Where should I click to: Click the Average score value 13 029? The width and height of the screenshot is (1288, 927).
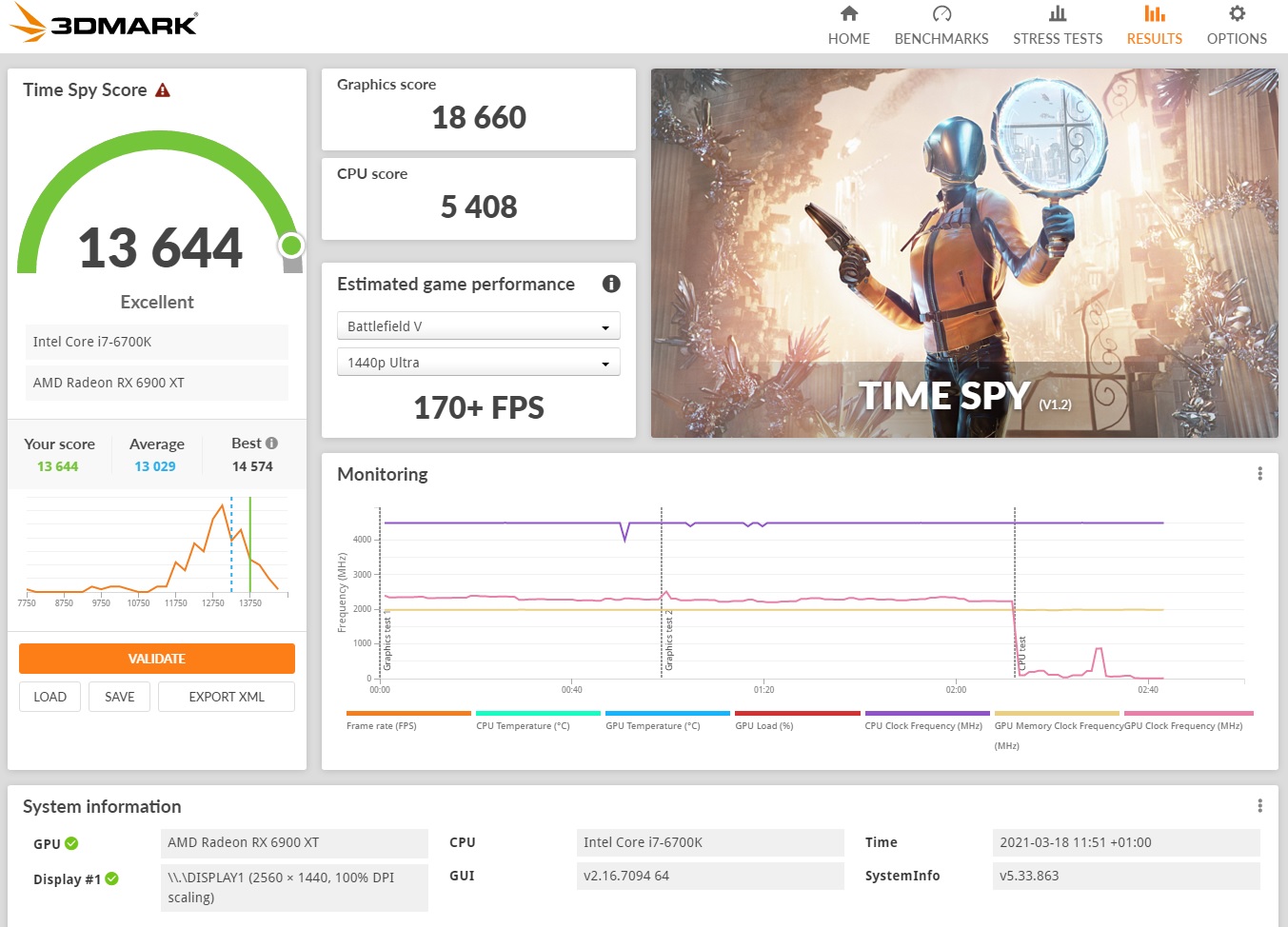(155, 466)
